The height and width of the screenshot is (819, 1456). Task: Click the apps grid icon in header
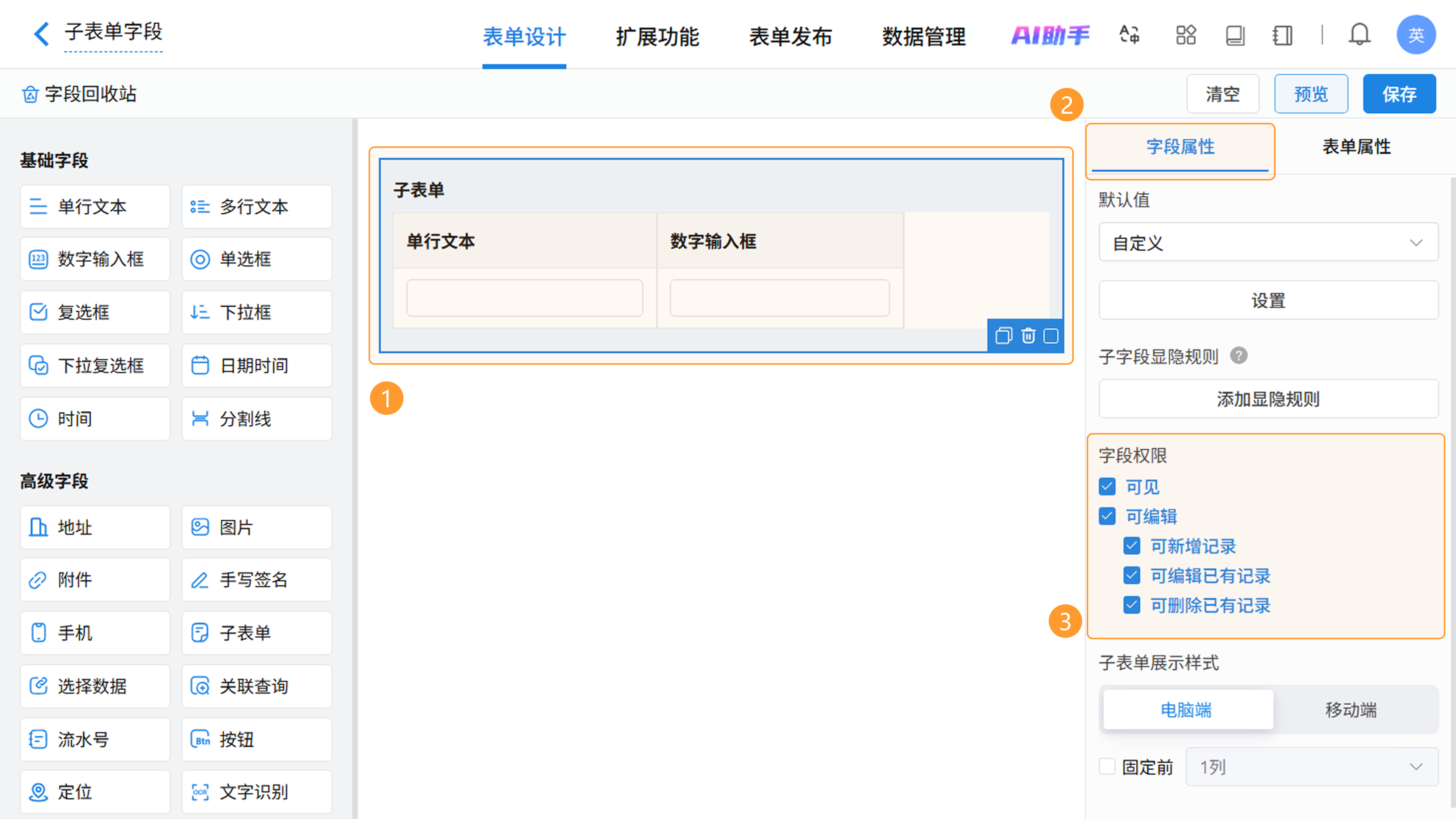point(1185,35)
